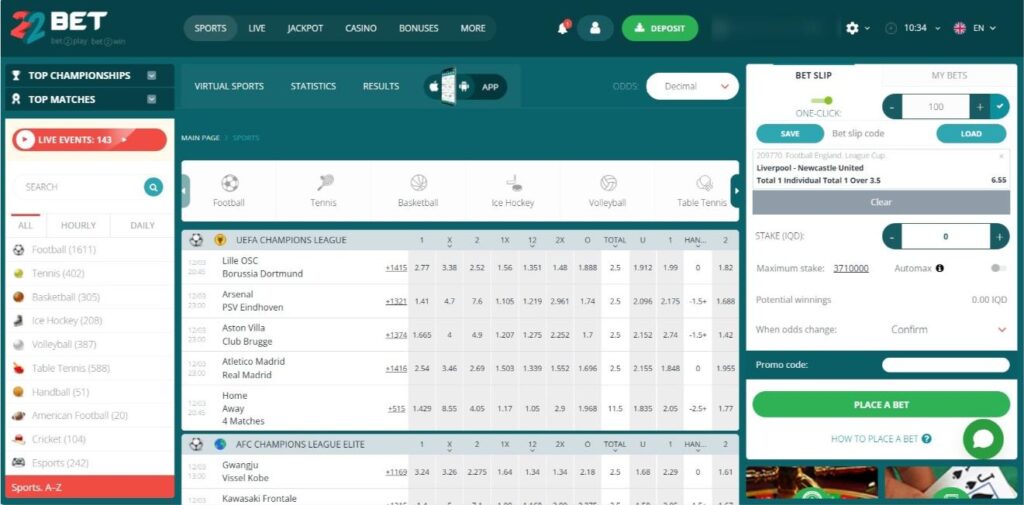Image resolution: width=1024 pixels, height=505 pixels.
Task: Click into the Promo code field
Action: click(x=945, y=365)
